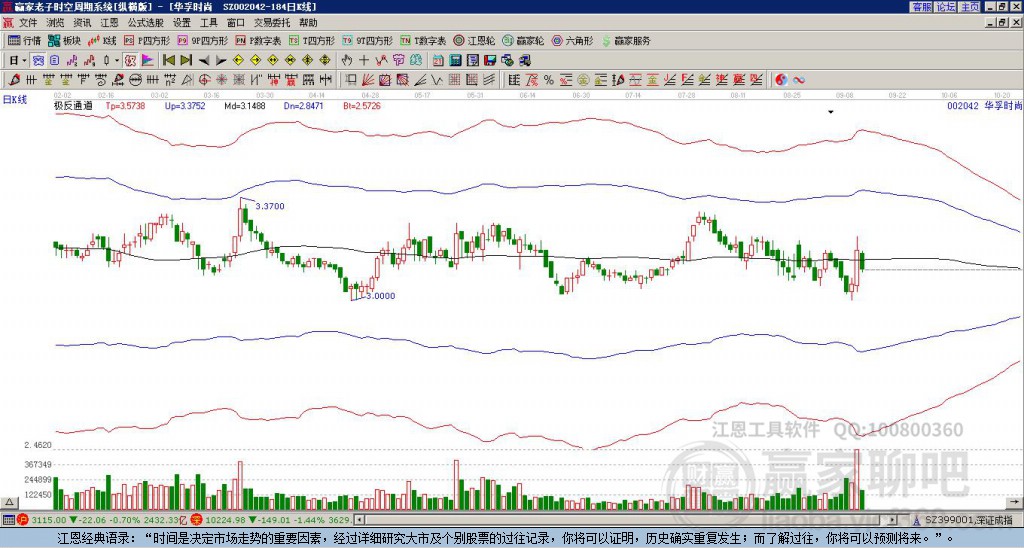
Task: Open the 江恩轮 Gann wheel
Action: click(474, 40)
